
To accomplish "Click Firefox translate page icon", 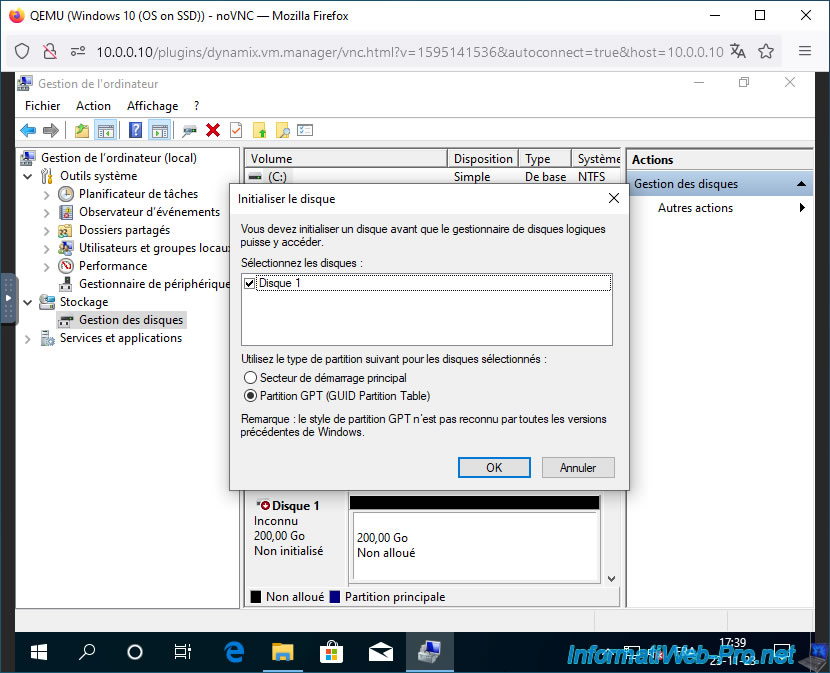I will tap(737, 51).
